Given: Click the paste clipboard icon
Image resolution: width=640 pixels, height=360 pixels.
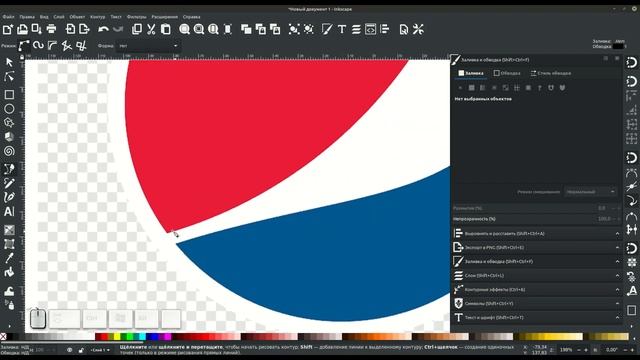Looking at the screenshot, I should tap(166, 29).
